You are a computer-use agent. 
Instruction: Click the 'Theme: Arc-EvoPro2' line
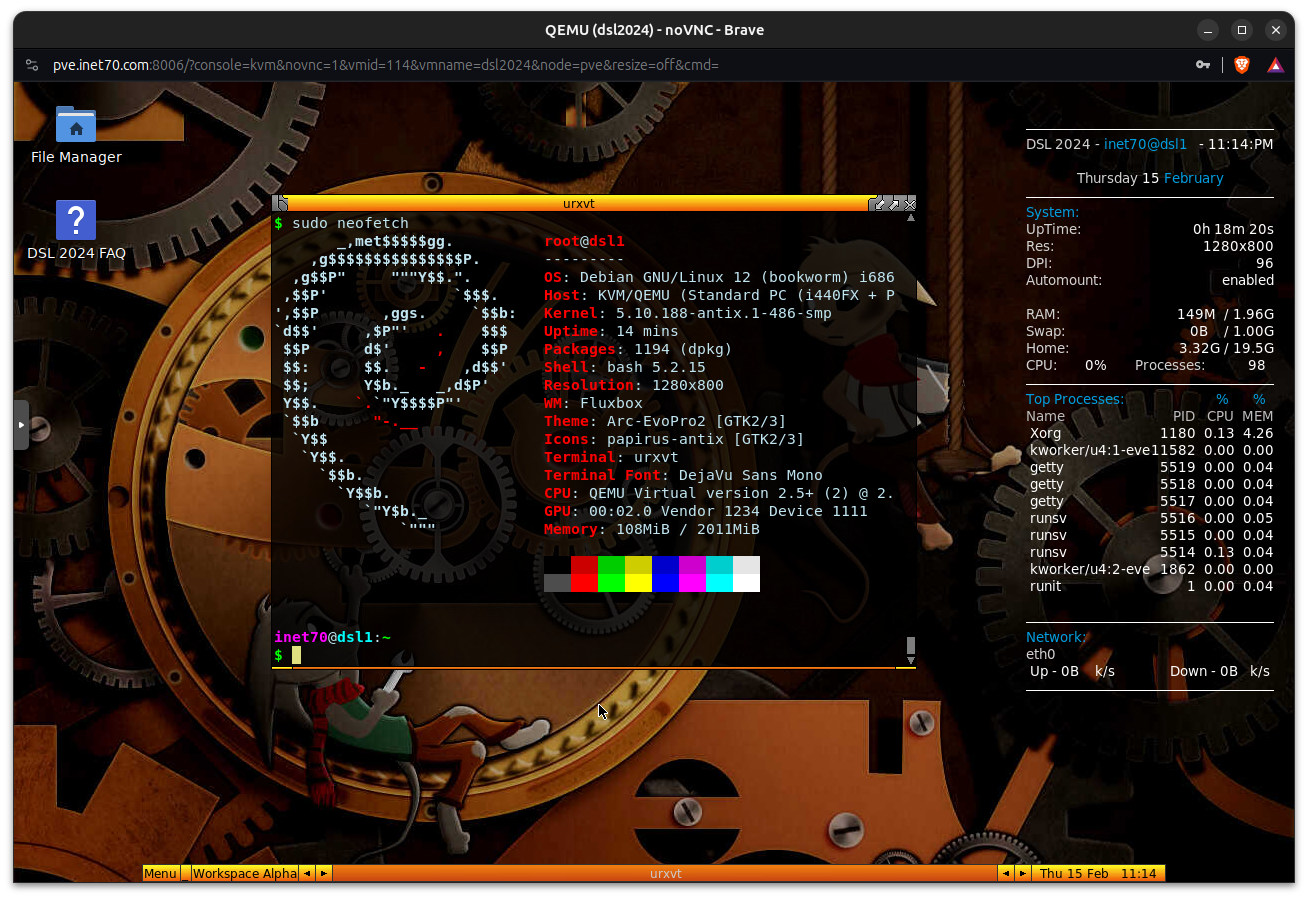[665, 421]
